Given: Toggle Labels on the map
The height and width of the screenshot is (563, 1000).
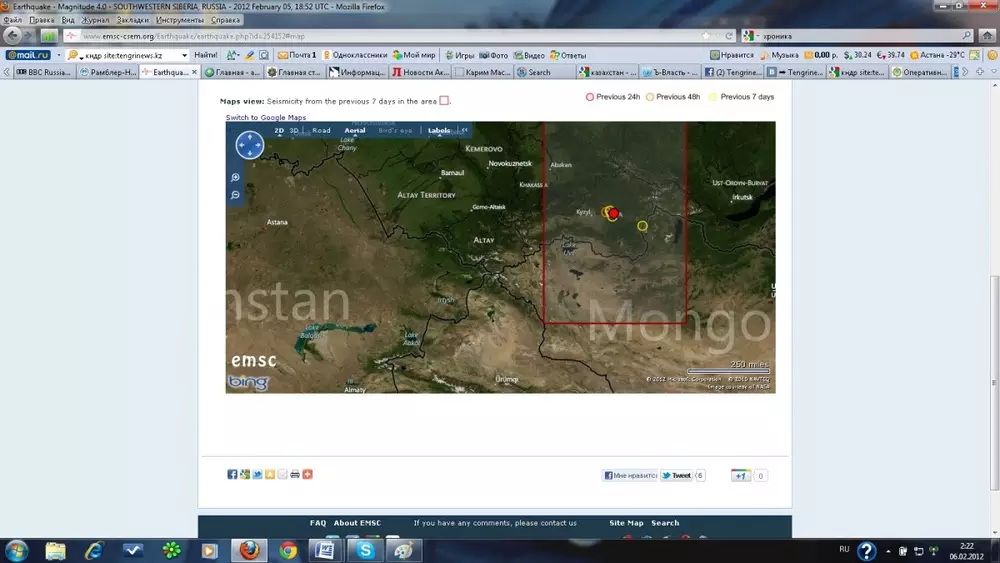Looking at the screenshot, I should (439, 130).
